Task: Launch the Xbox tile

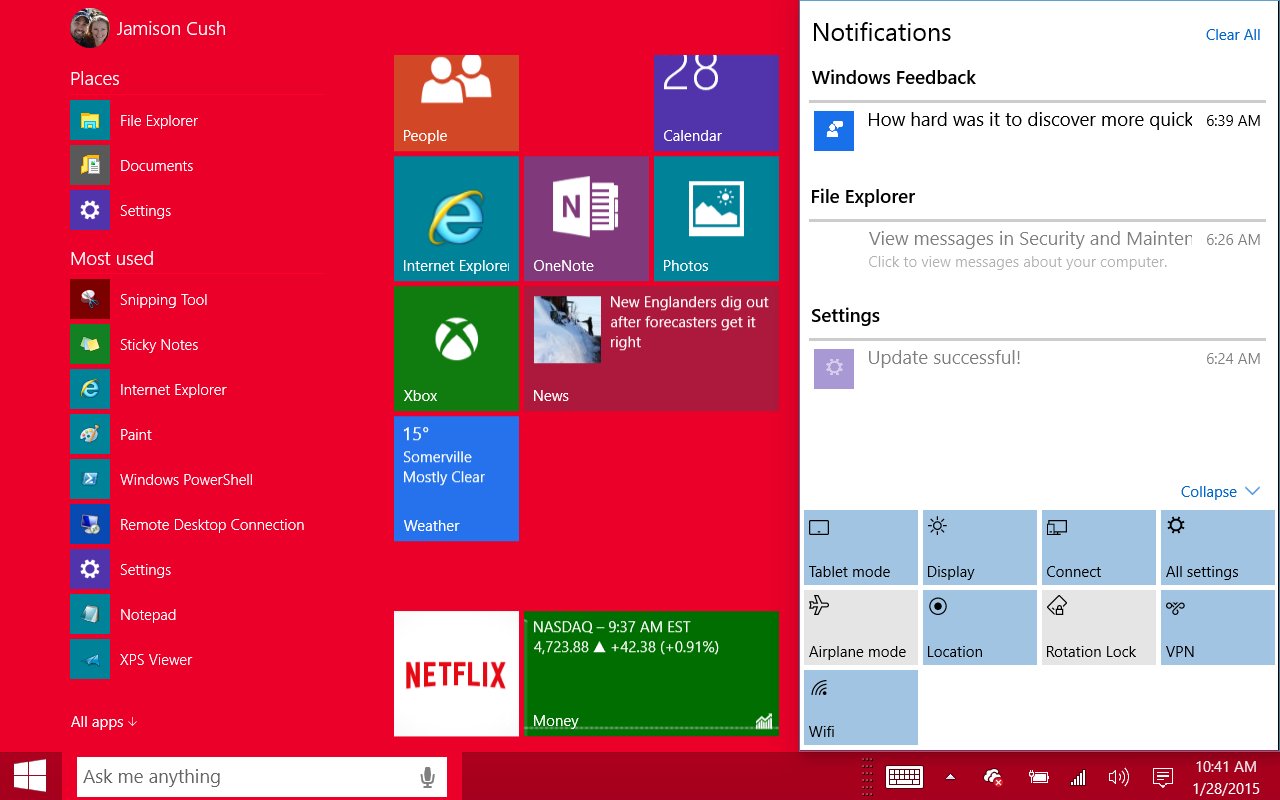Action: tap(456, 348)
